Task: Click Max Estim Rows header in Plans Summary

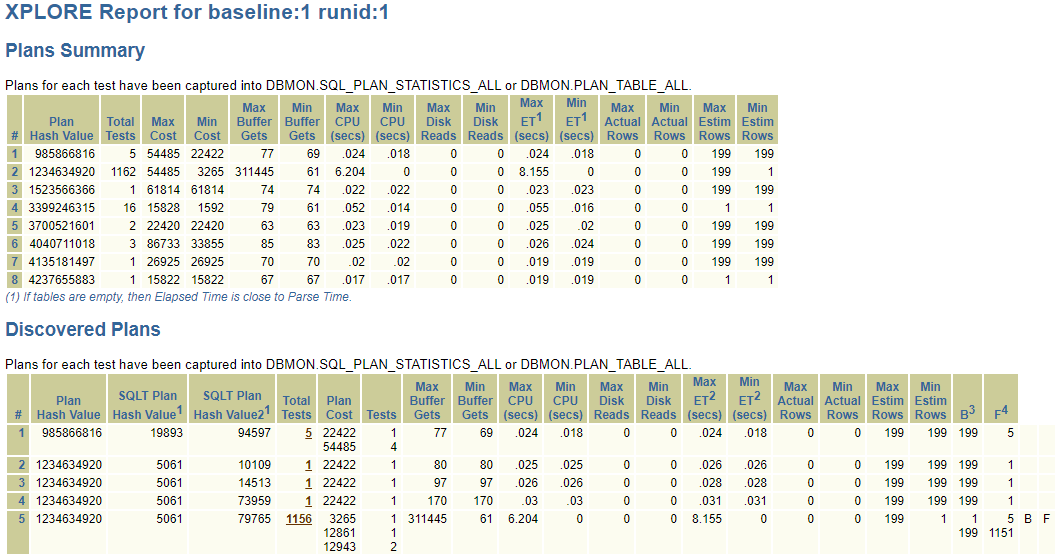Action: pyautogui.click(x=715, y=121)
